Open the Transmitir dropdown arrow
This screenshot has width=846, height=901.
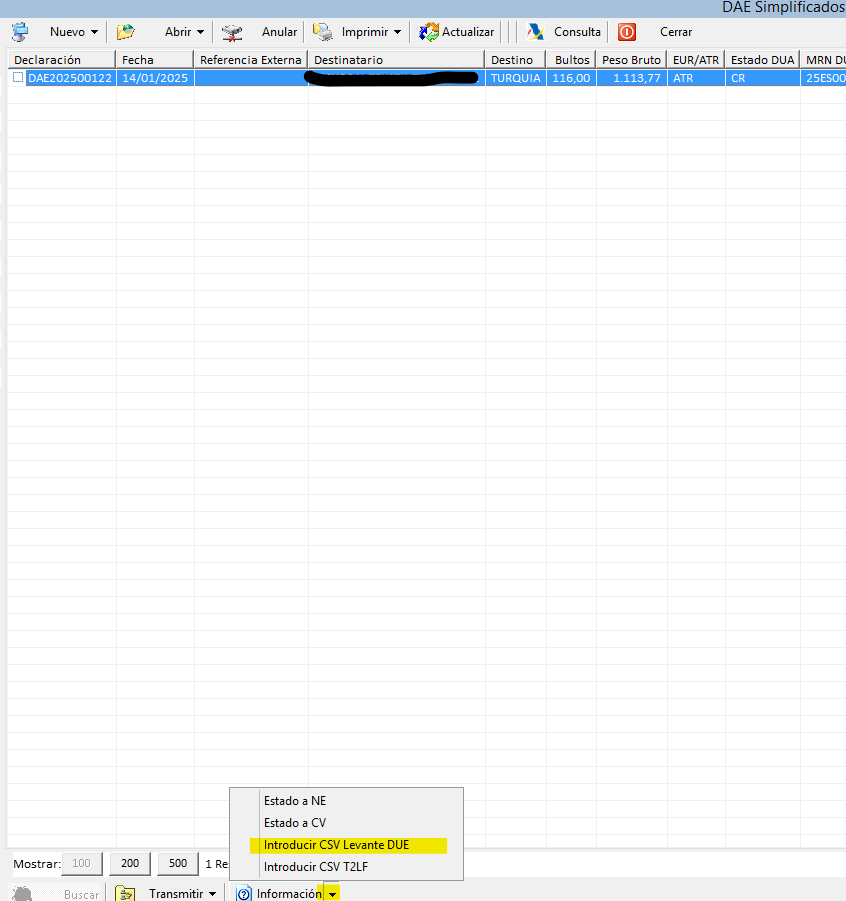212,893
